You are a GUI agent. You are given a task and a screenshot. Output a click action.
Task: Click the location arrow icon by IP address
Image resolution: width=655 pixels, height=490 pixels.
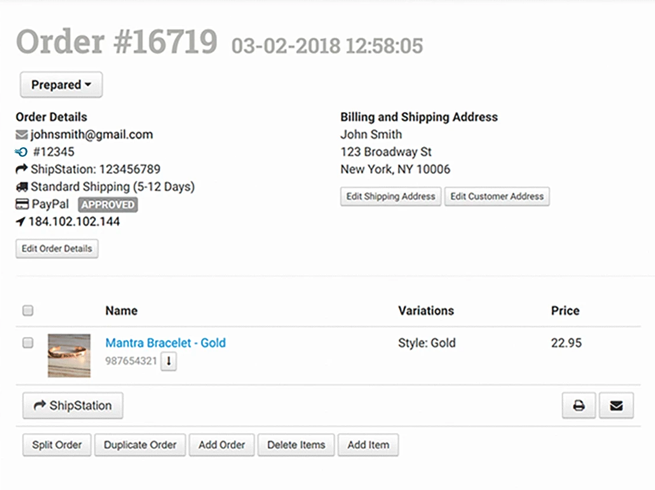click(20, 221)
